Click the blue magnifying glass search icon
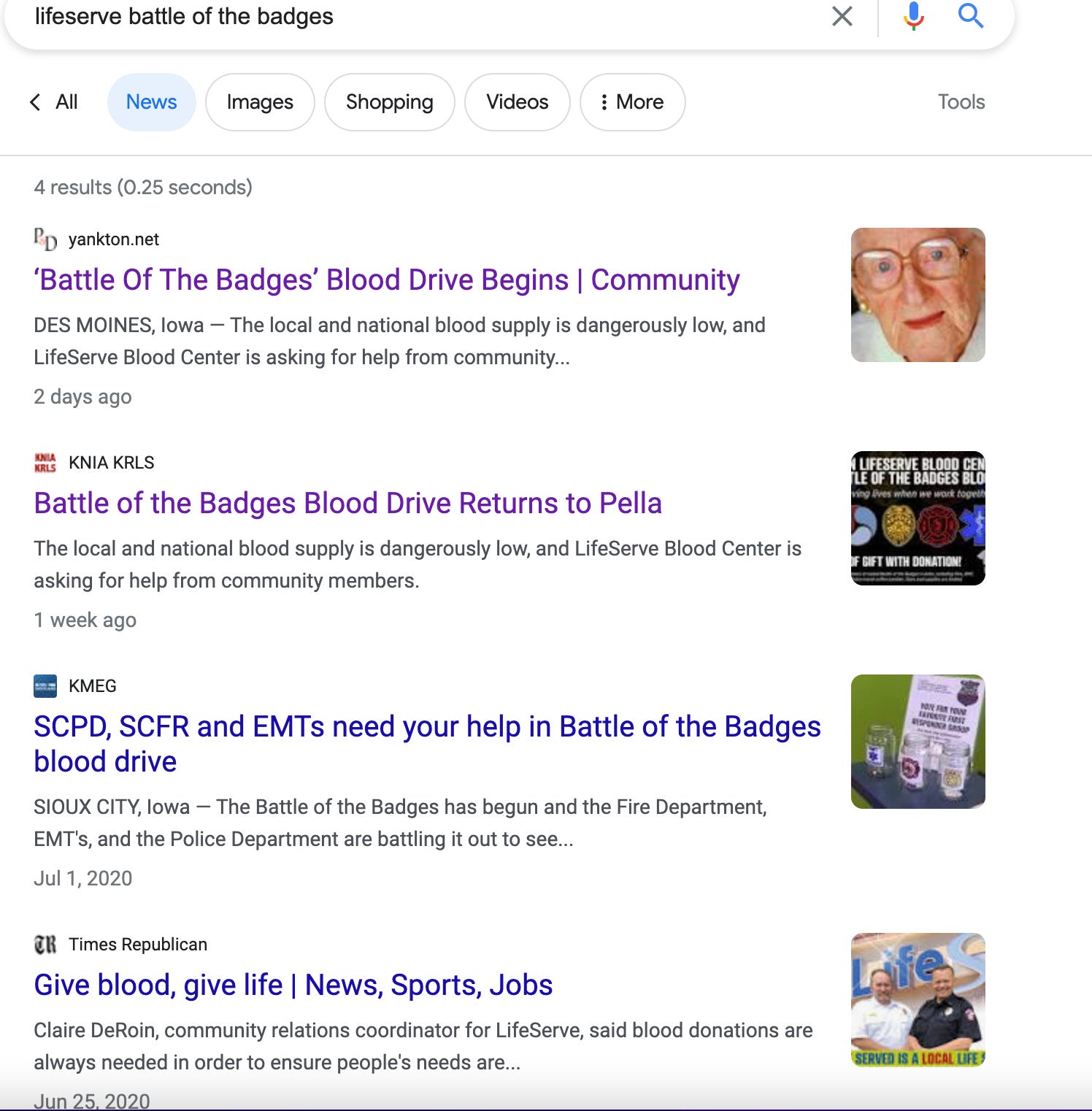This screenshot has height=1111, width=1092. point(971,15)
